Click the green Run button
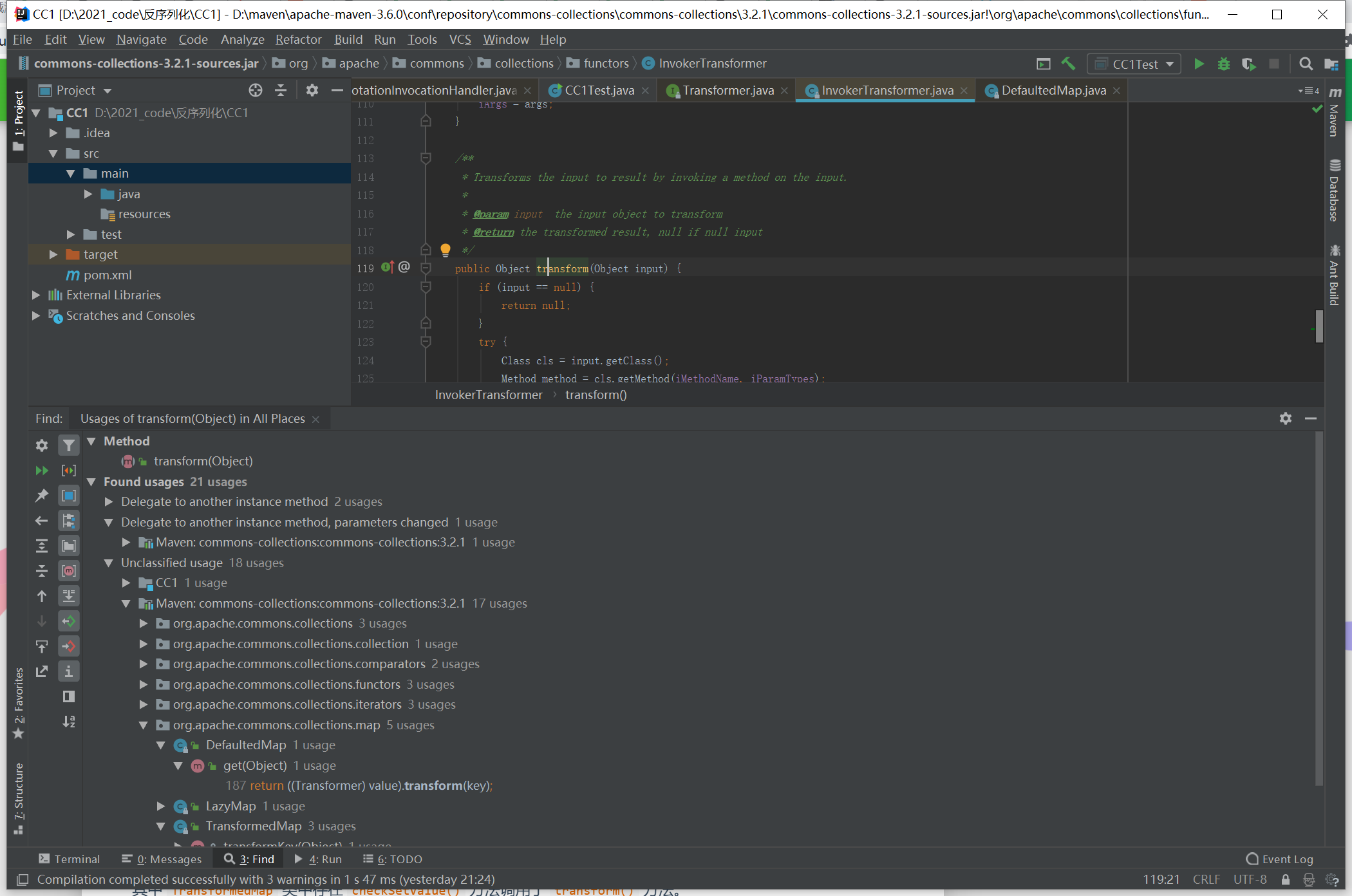1352x896 pixels. pos(1199,64)
